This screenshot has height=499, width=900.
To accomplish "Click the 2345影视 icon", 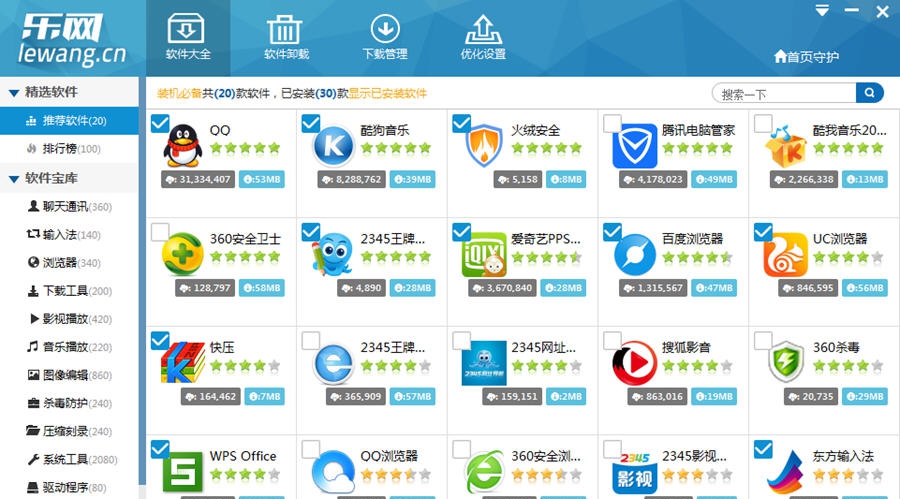I will click(634, 472).
